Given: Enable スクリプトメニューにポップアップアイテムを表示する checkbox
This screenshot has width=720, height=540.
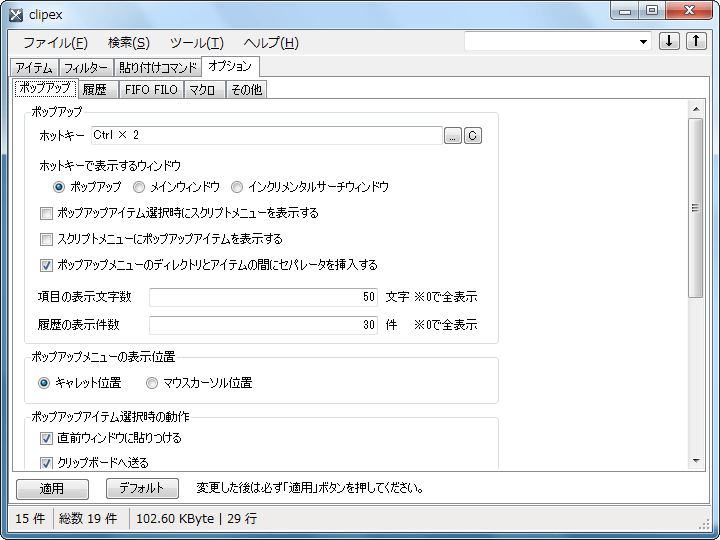Looking at the screenshot, I should coord(46,239).
